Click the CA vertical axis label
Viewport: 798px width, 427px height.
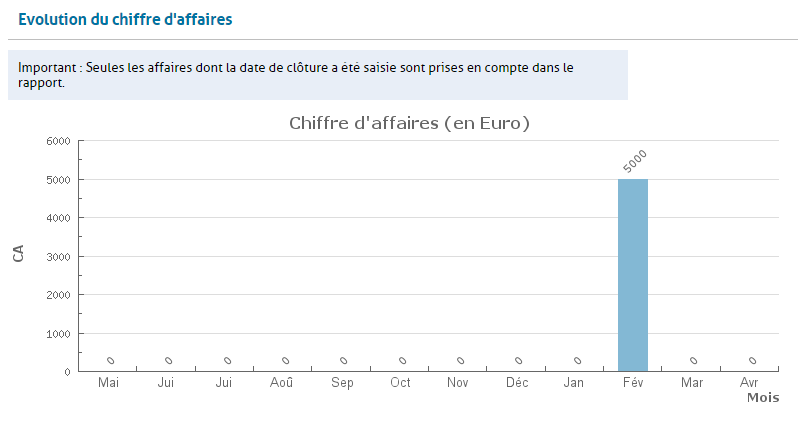point(18,254)
